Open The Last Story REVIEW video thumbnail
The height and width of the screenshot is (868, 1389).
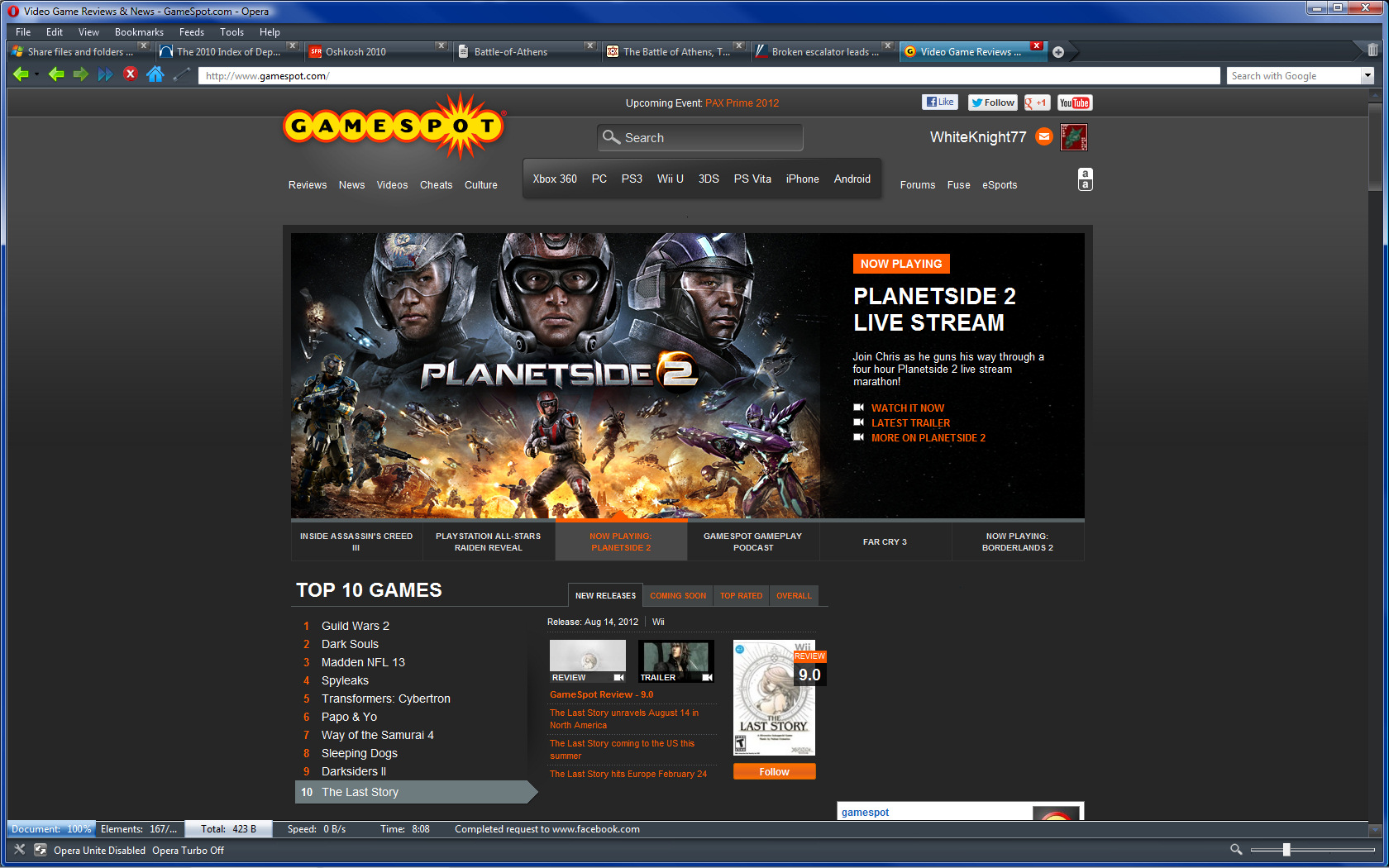tap(588, 661)
